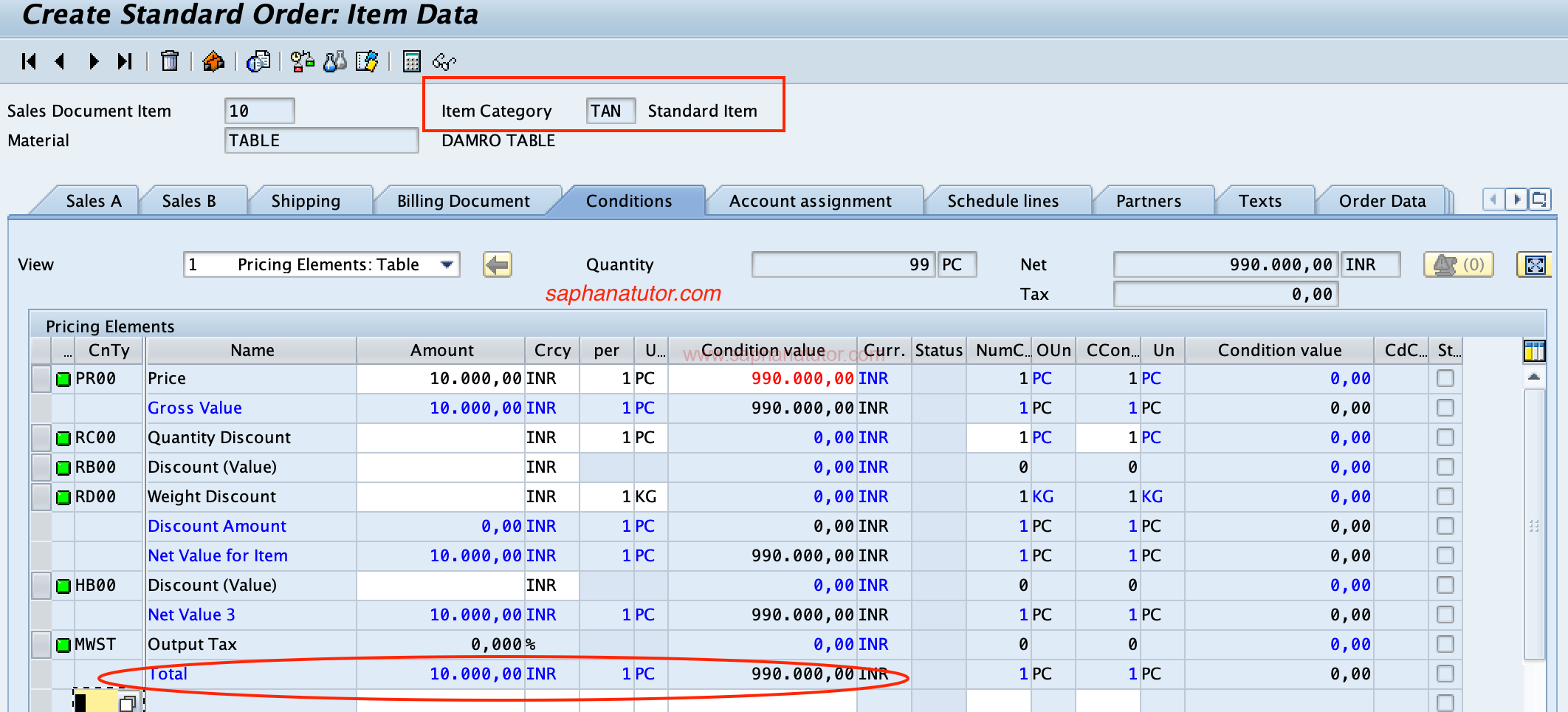This screenshot has width=1568, height=712.
Task: Click the Sales Document Item field
Action: 259,111
